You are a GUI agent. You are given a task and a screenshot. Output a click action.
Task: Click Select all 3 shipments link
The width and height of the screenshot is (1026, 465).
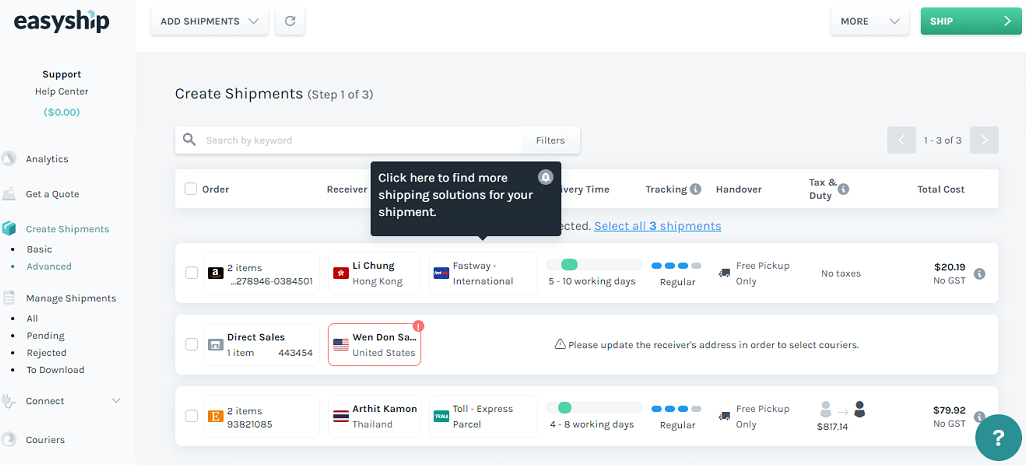pos(658,226)
